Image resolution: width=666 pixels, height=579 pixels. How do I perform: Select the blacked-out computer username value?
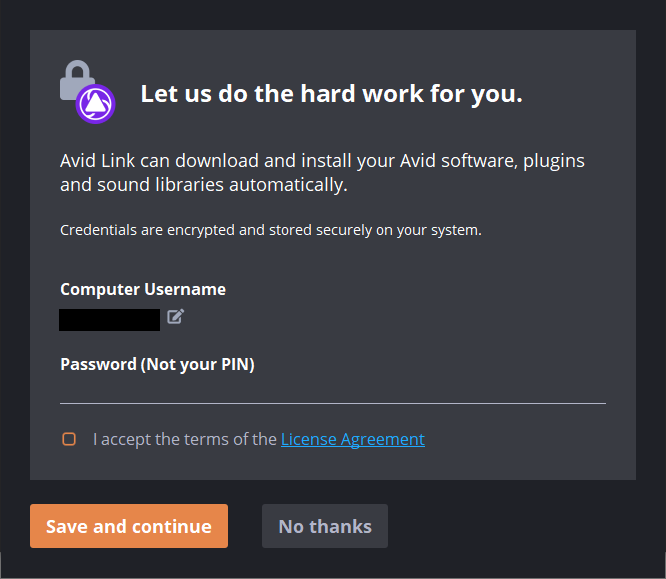(110, 320)
